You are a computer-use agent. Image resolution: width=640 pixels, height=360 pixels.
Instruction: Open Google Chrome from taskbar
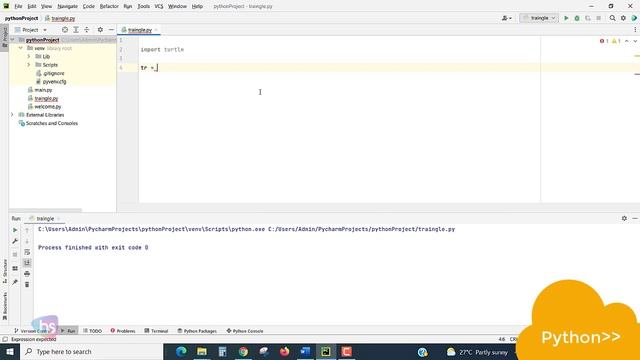pyautogui.click(x=243, y=351)
